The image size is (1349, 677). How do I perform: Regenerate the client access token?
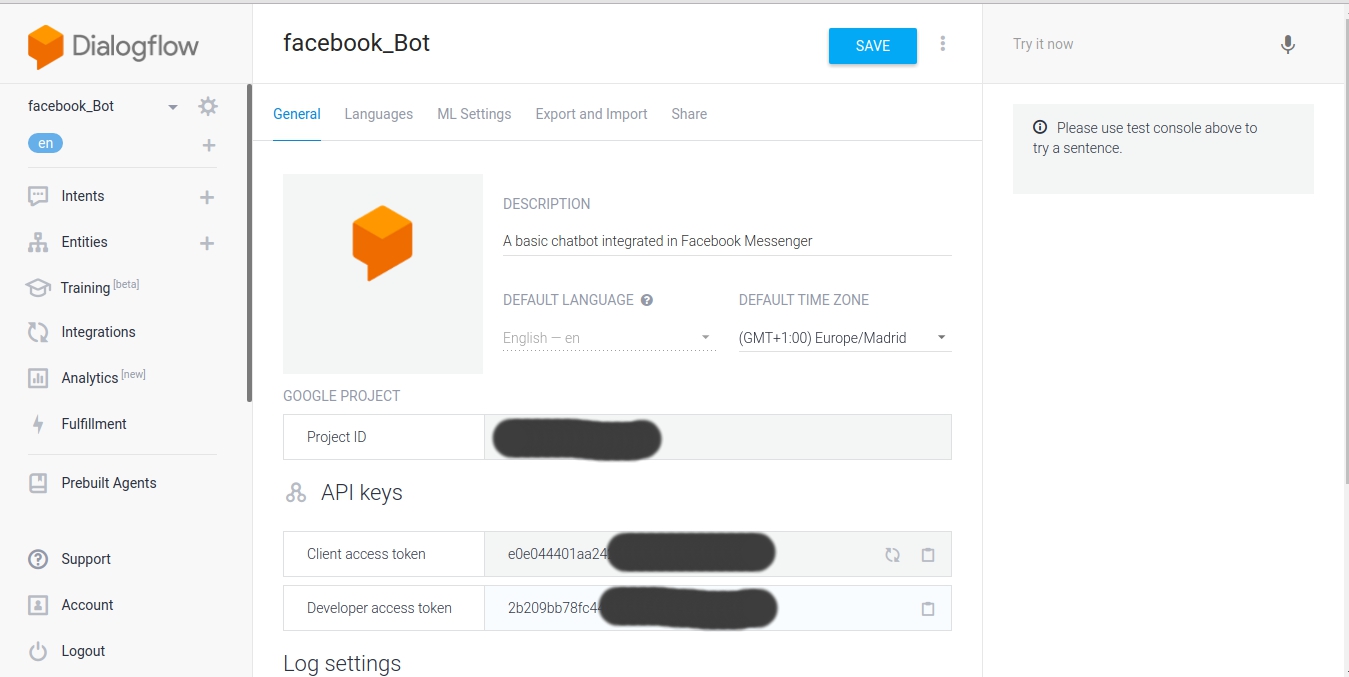tap(892, 554)
